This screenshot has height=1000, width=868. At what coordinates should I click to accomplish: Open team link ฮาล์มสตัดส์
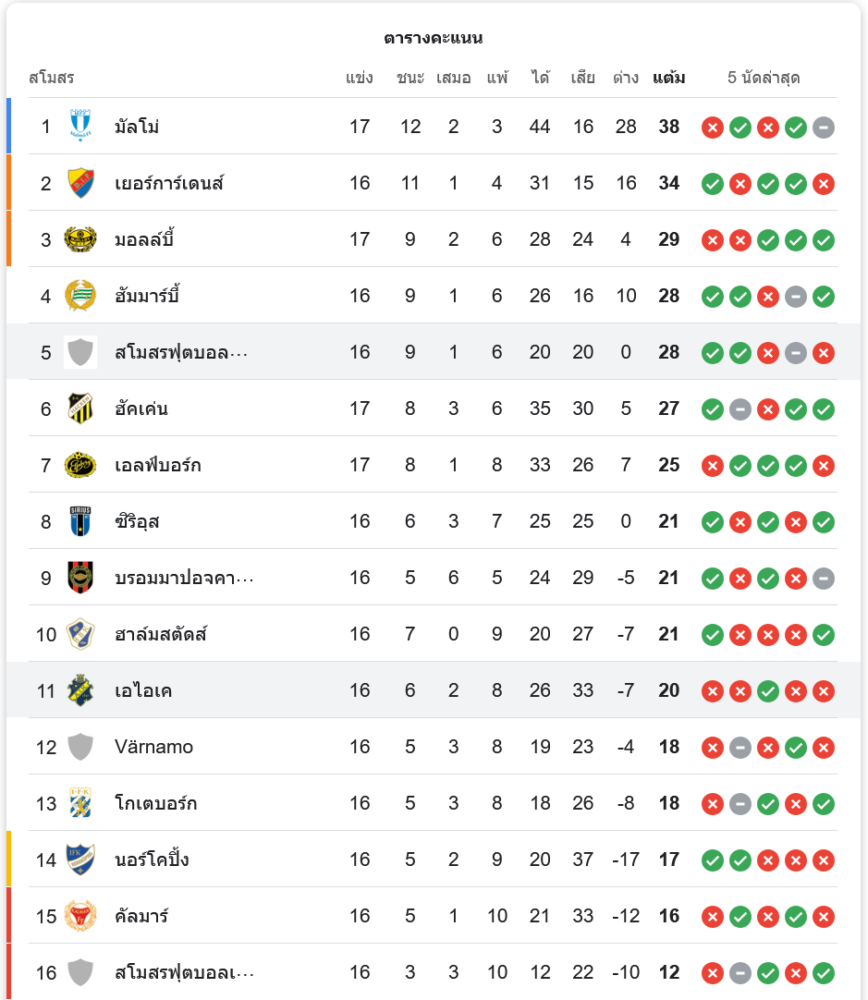pyautogui.click(x=161, y=634)
